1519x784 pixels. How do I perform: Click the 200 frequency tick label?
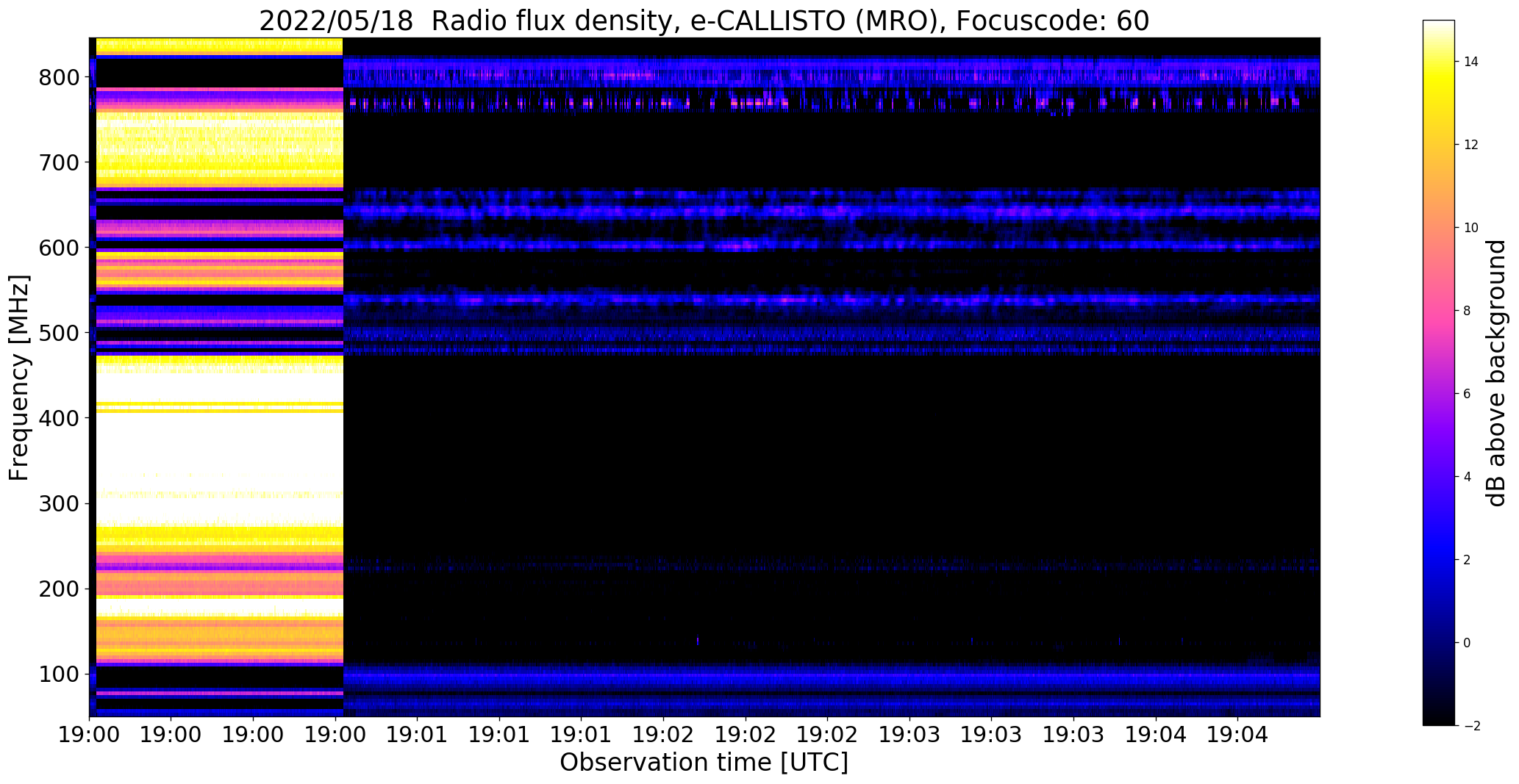[x=58, y=589]
